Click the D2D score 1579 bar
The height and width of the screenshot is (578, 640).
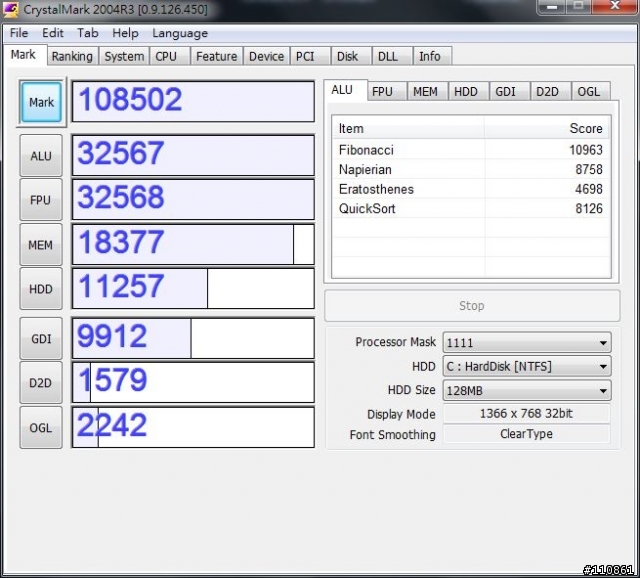[193, 382]
